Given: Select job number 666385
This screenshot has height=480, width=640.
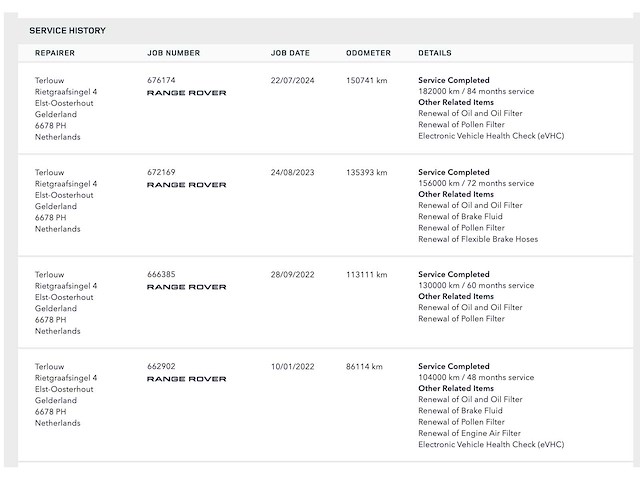Looking at the screenshot, I should pos(161,274).
